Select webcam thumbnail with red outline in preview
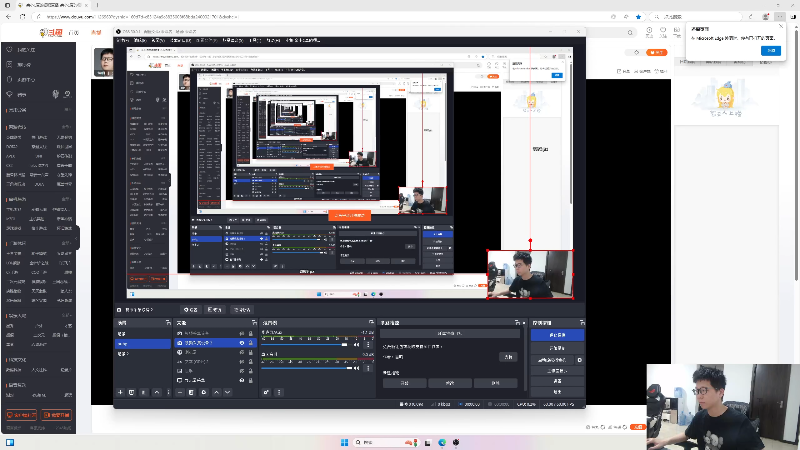 coord(531,274)
